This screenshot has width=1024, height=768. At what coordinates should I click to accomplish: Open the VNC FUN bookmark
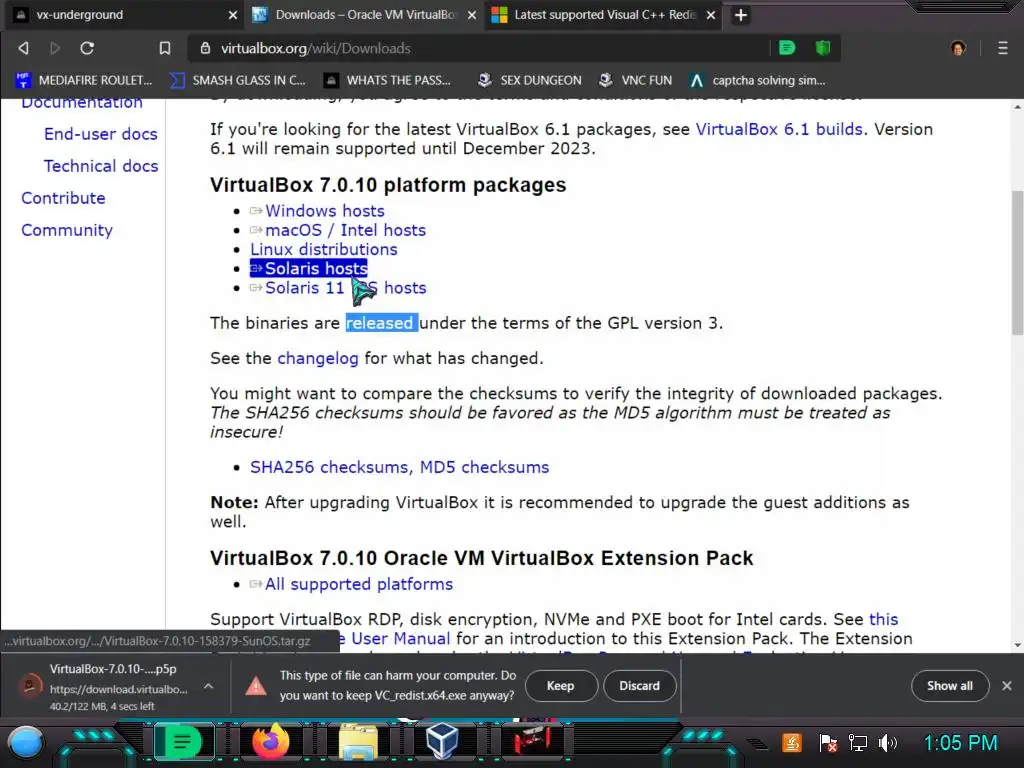[x=635, y=80]
